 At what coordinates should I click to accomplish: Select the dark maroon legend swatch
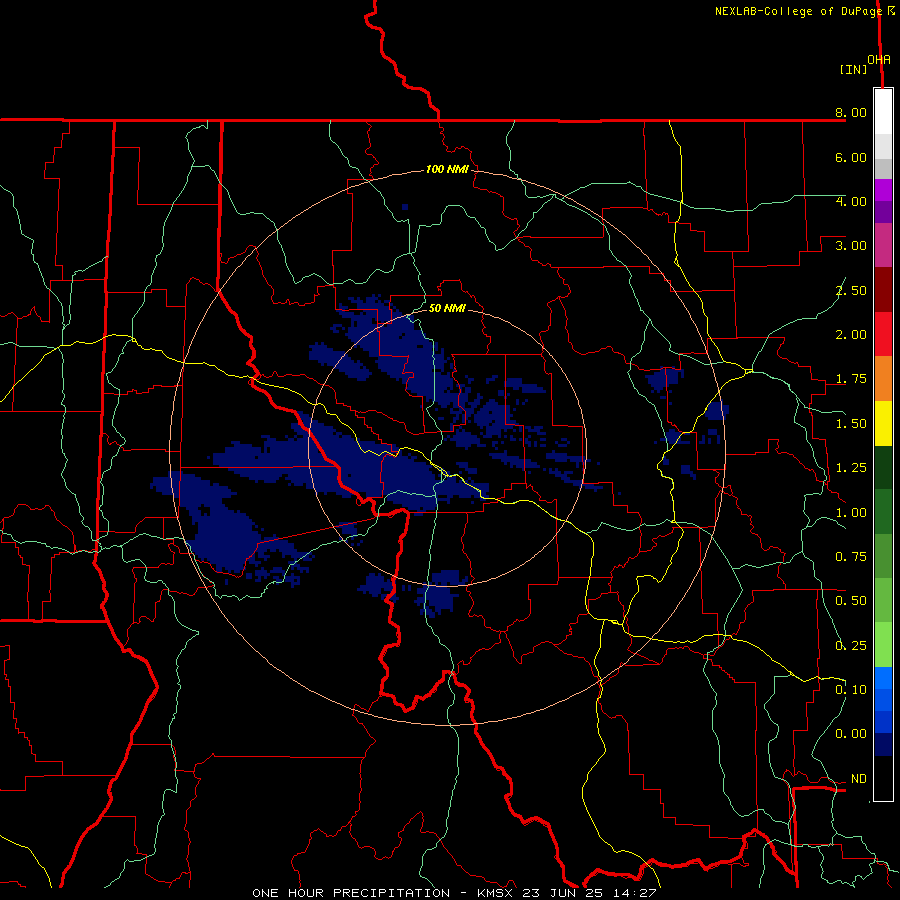(883, 290)
